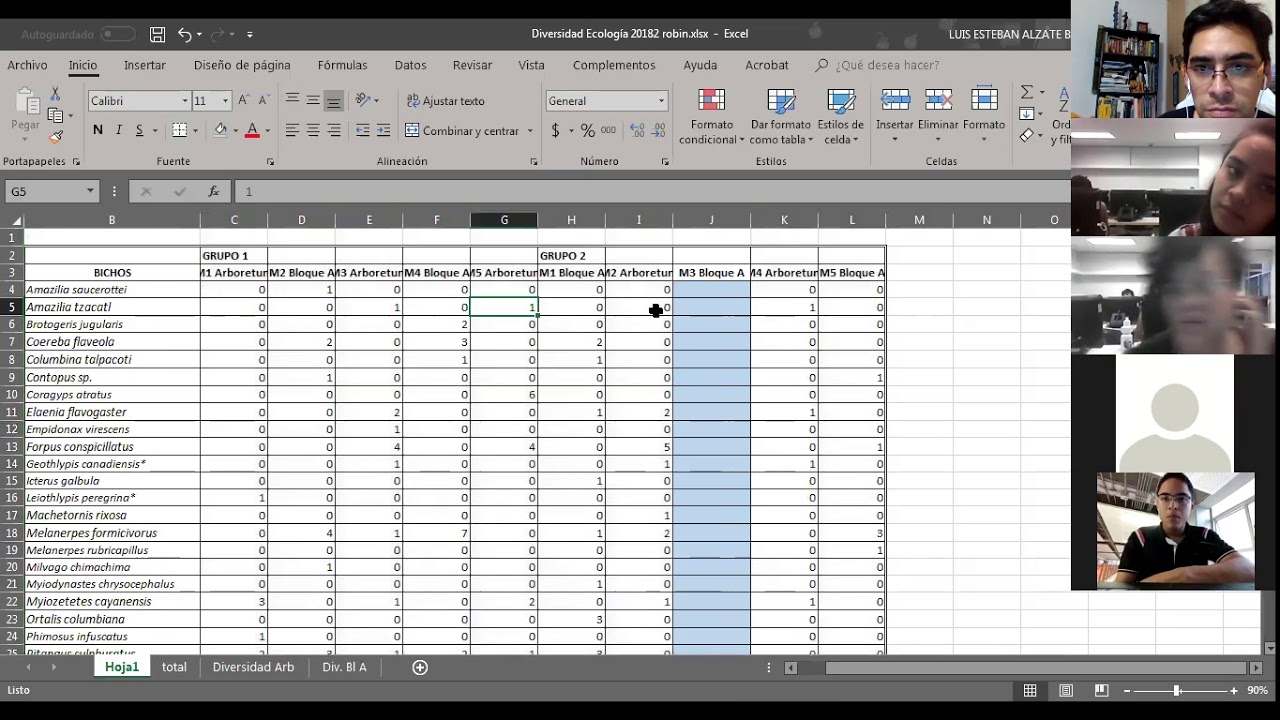Apply accounting currency format ($)

[x=555, y=130]
